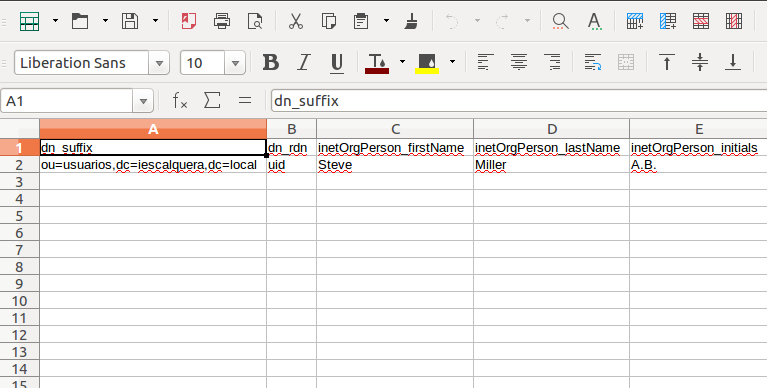Image resolution: width=767 pixels, height=388 pixels.
Task: Click the Open file folder icon
Action: [x=80, y=21]
